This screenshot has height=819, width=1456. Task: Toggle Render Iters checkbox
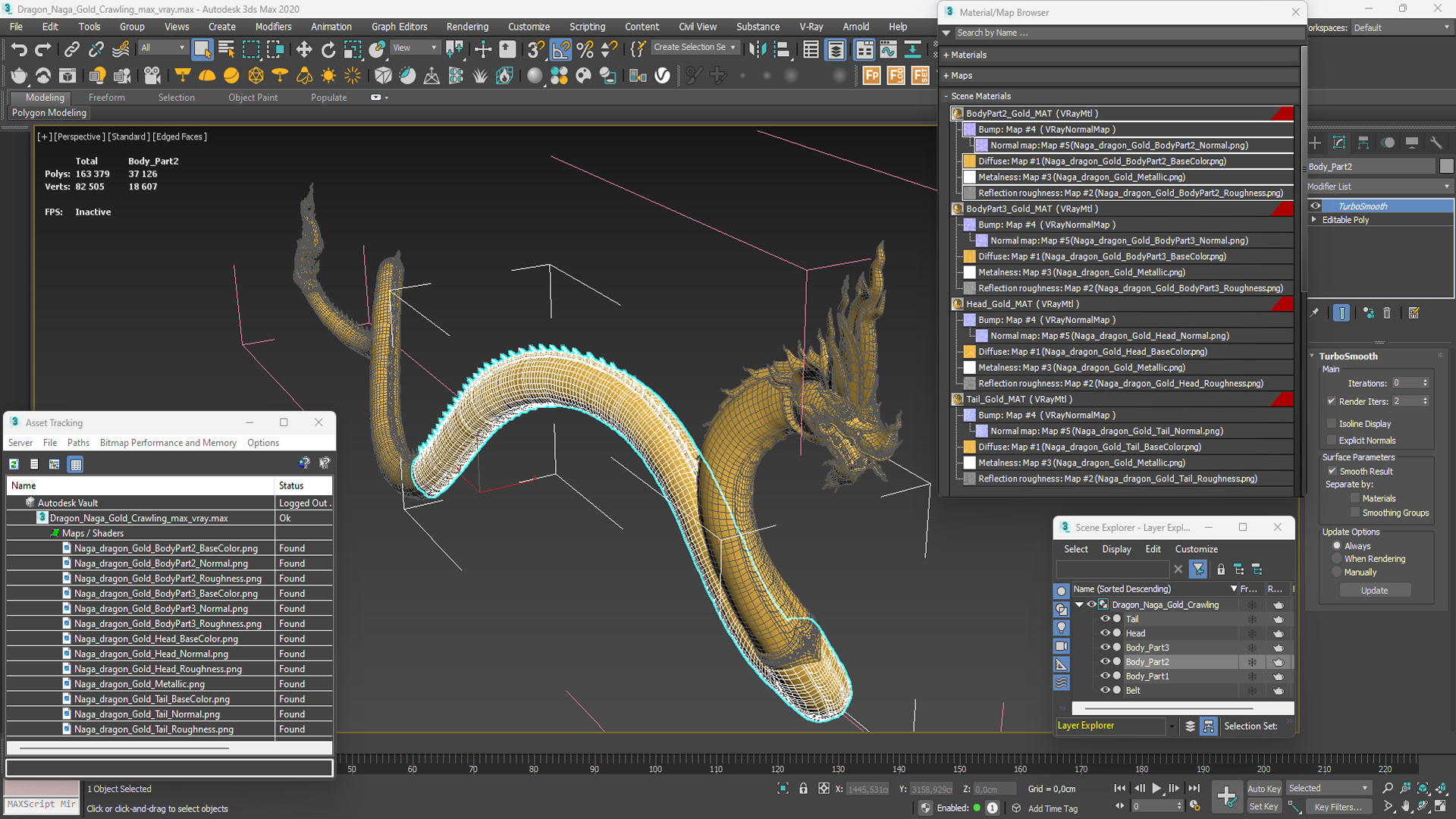(1332, 401)
